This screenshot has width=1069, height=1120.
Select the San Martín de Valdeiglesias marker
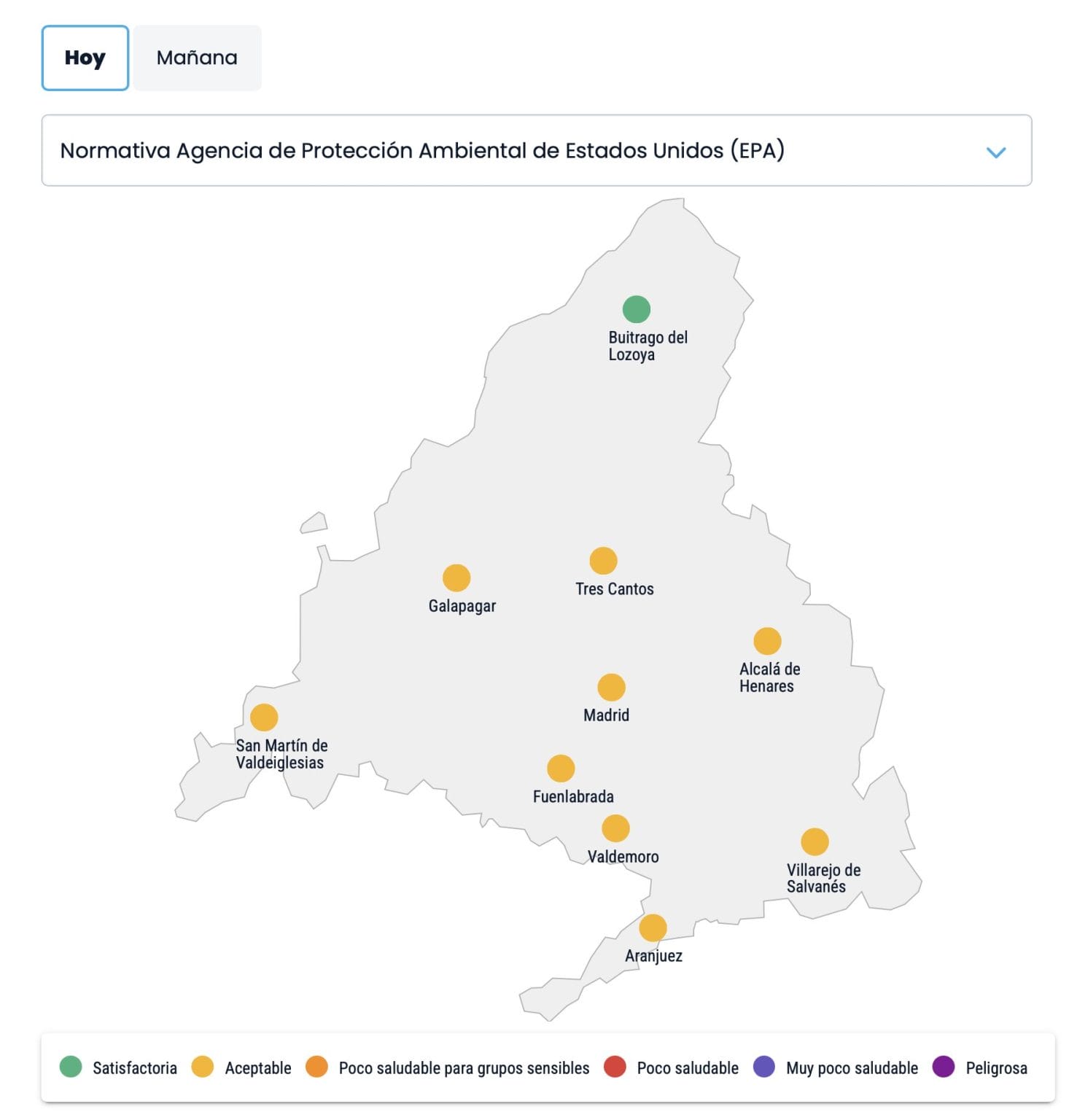click(264, 717)
